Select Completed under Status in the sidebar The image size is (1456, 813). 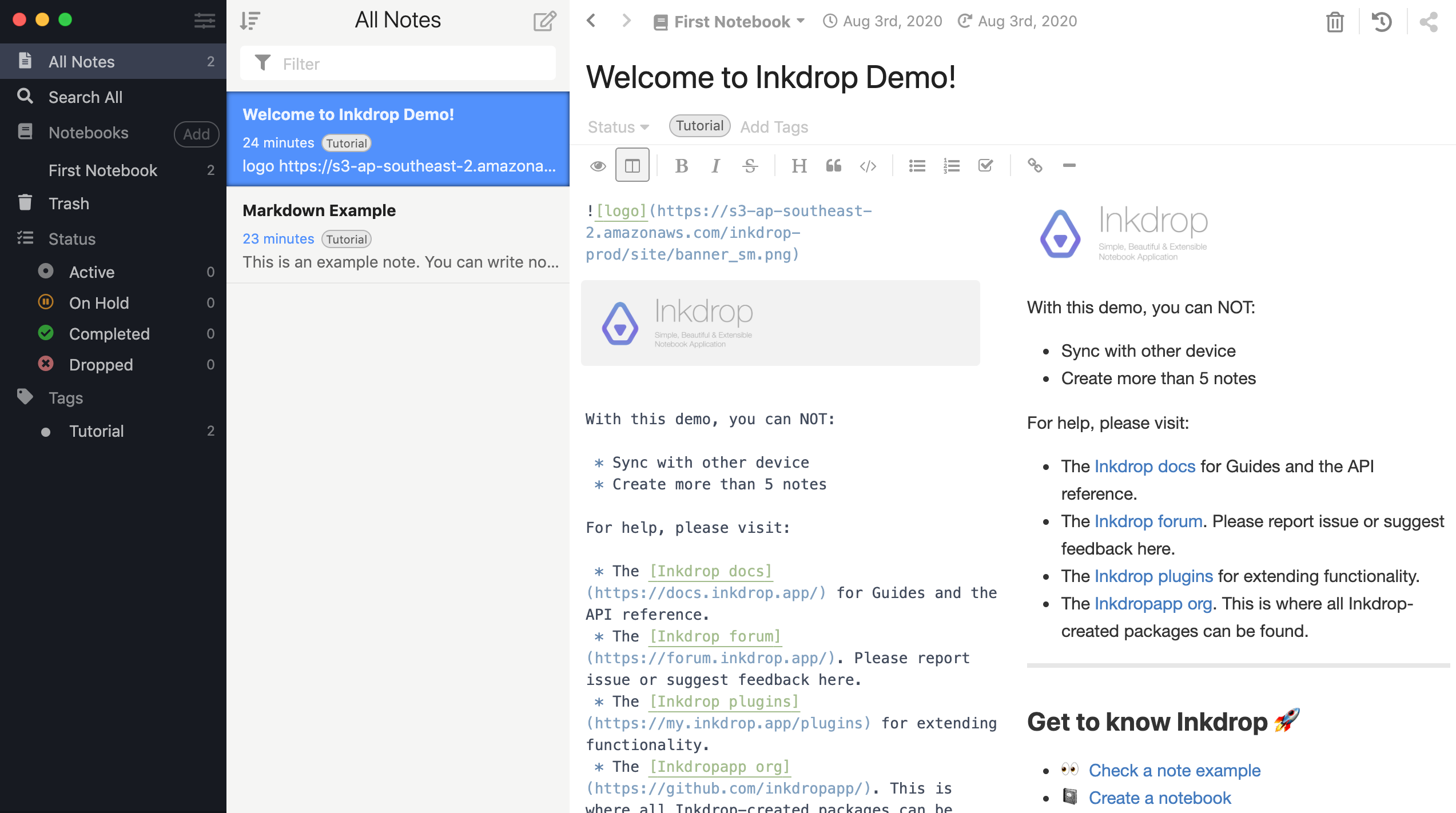(x=109, y=333)
